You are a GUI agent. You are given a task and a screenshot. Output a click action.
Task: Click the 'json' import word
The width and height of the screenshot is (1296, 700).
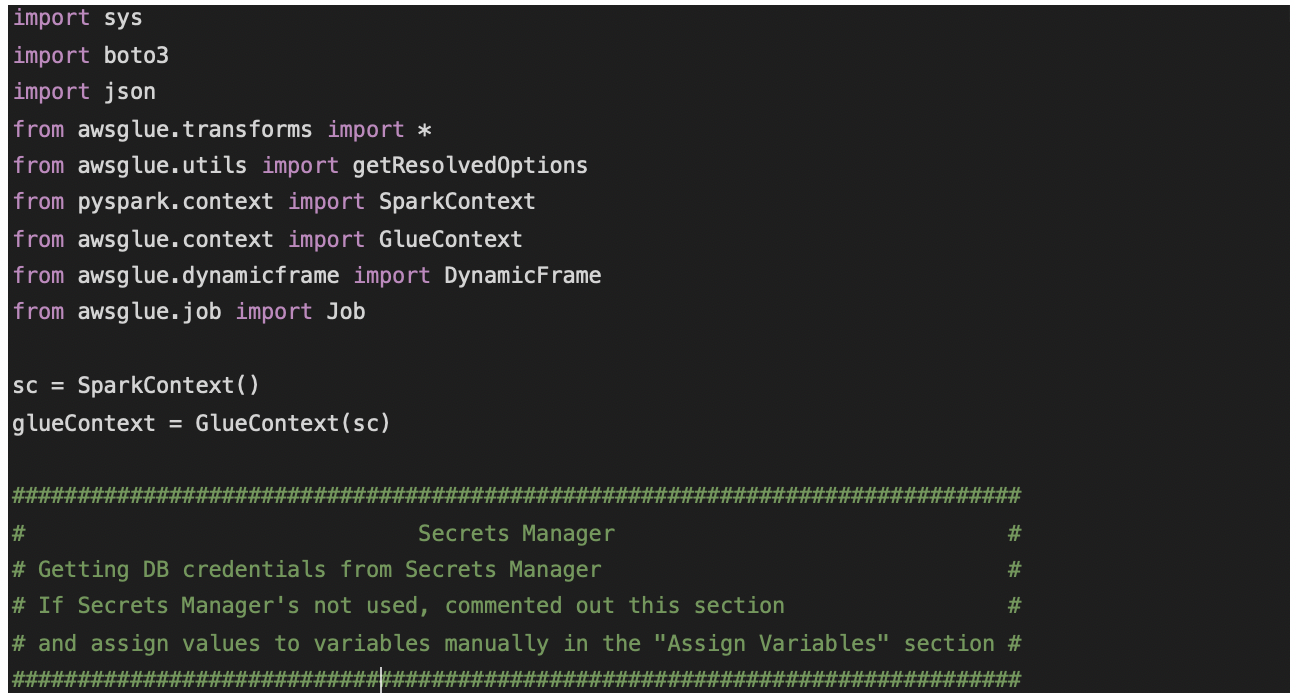click(130, 92)
